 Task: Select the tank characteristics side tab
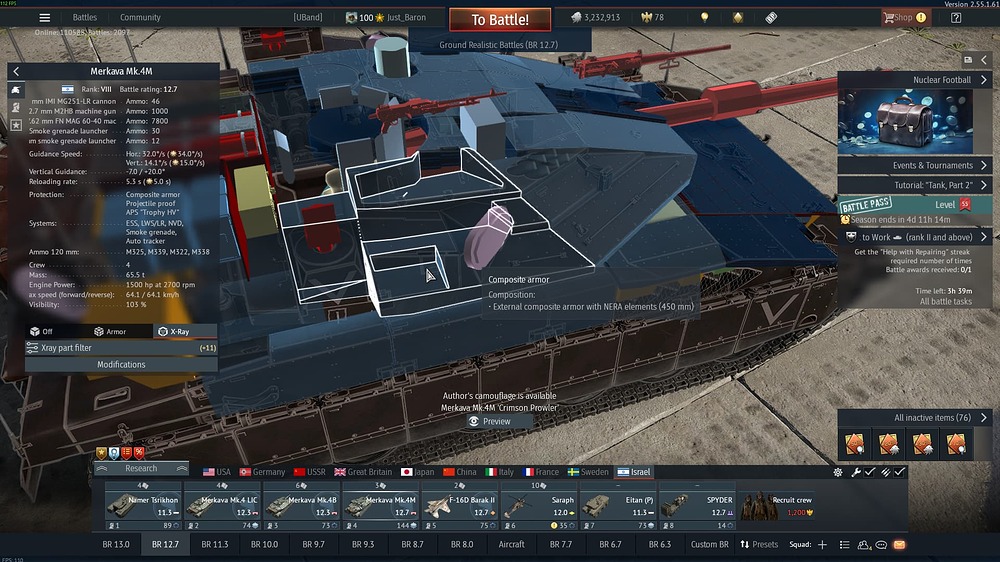pos(16,90)
